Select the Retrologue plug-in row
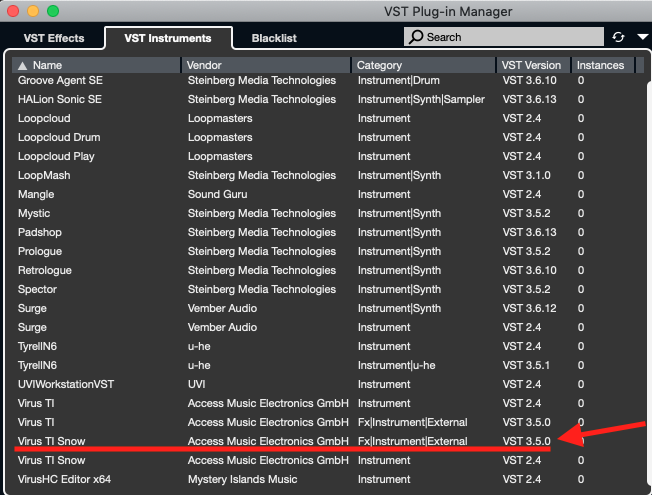The image size is (652, 495). [x=328, y=270]
